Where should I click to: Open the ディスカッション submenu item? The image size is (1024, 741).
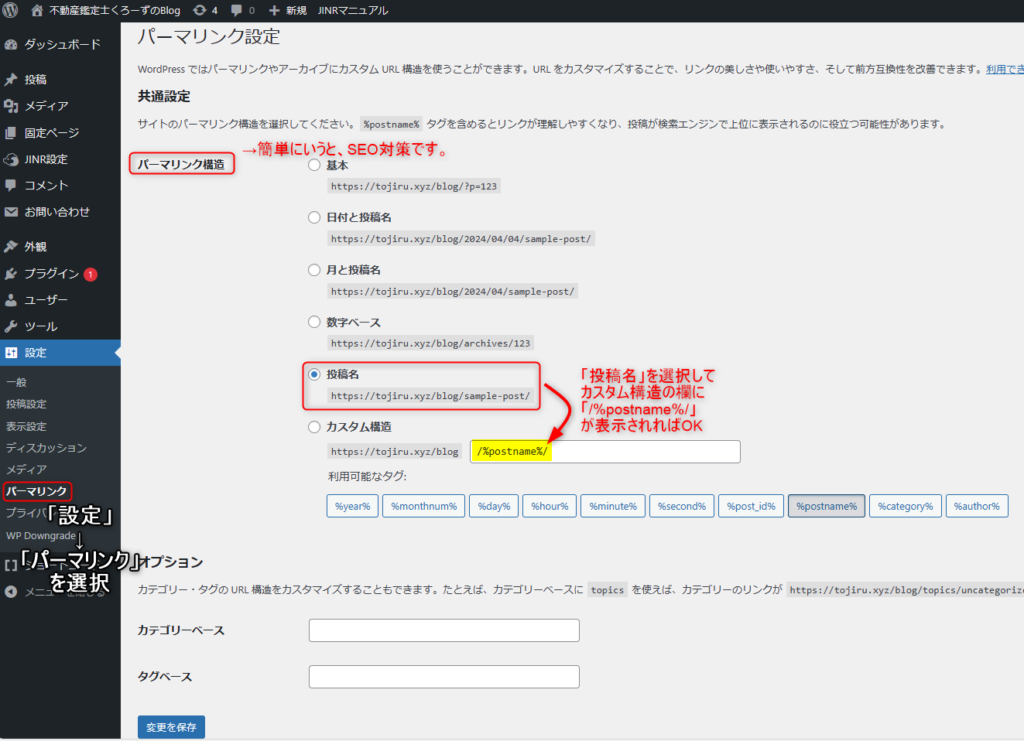pyautogui.click(x=46, y=448)
